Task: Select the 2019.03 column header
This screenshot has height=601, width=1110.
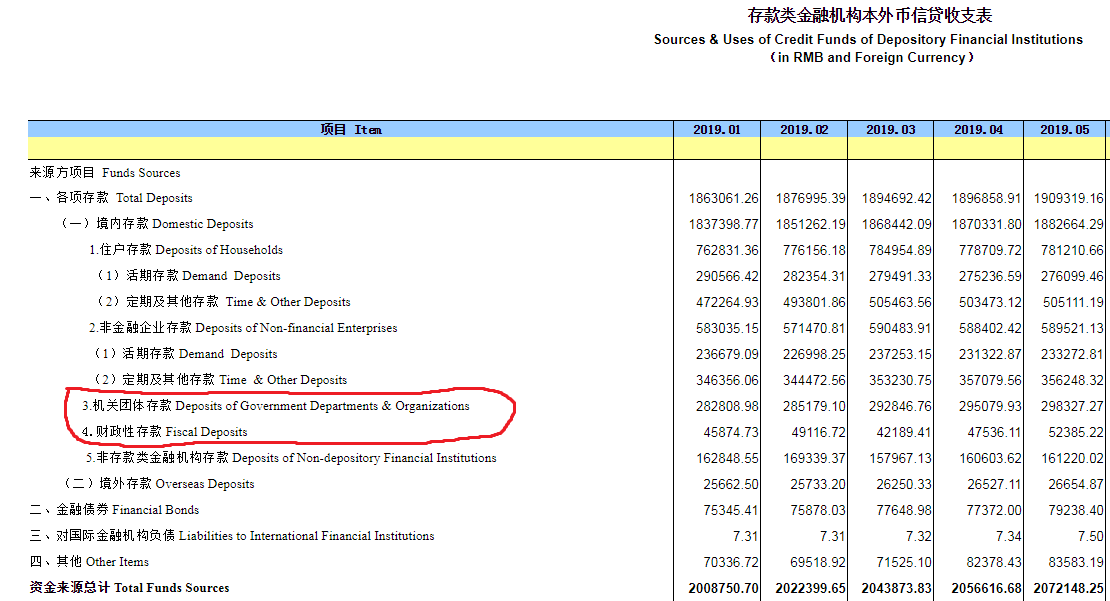Action: coord(891,130)
